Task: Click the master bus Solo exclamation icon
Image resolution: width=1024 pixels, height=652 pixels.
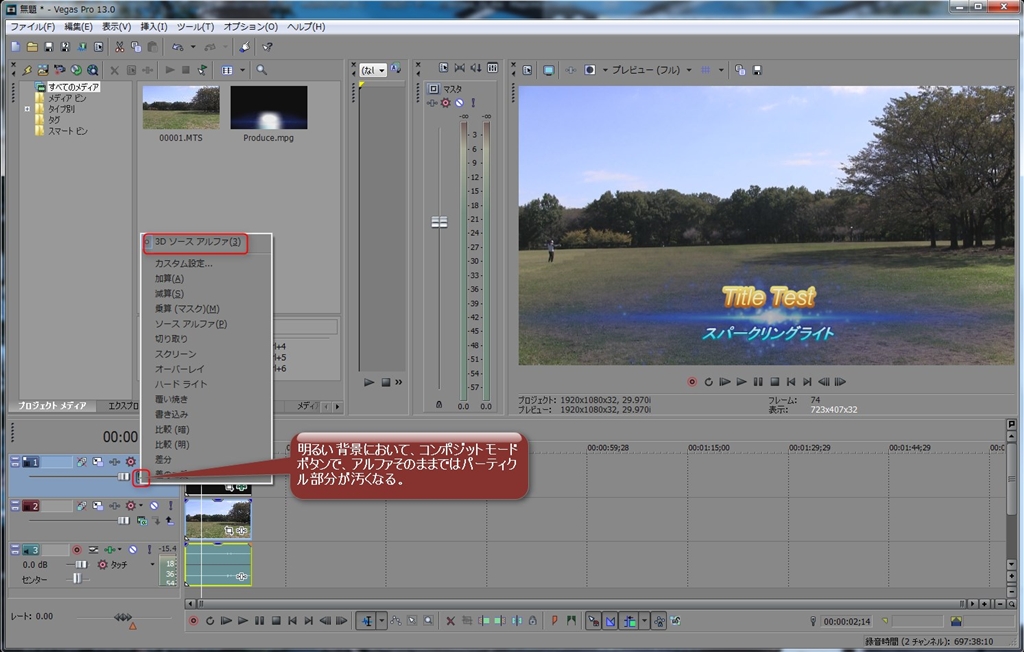Action: pos(473,103)
